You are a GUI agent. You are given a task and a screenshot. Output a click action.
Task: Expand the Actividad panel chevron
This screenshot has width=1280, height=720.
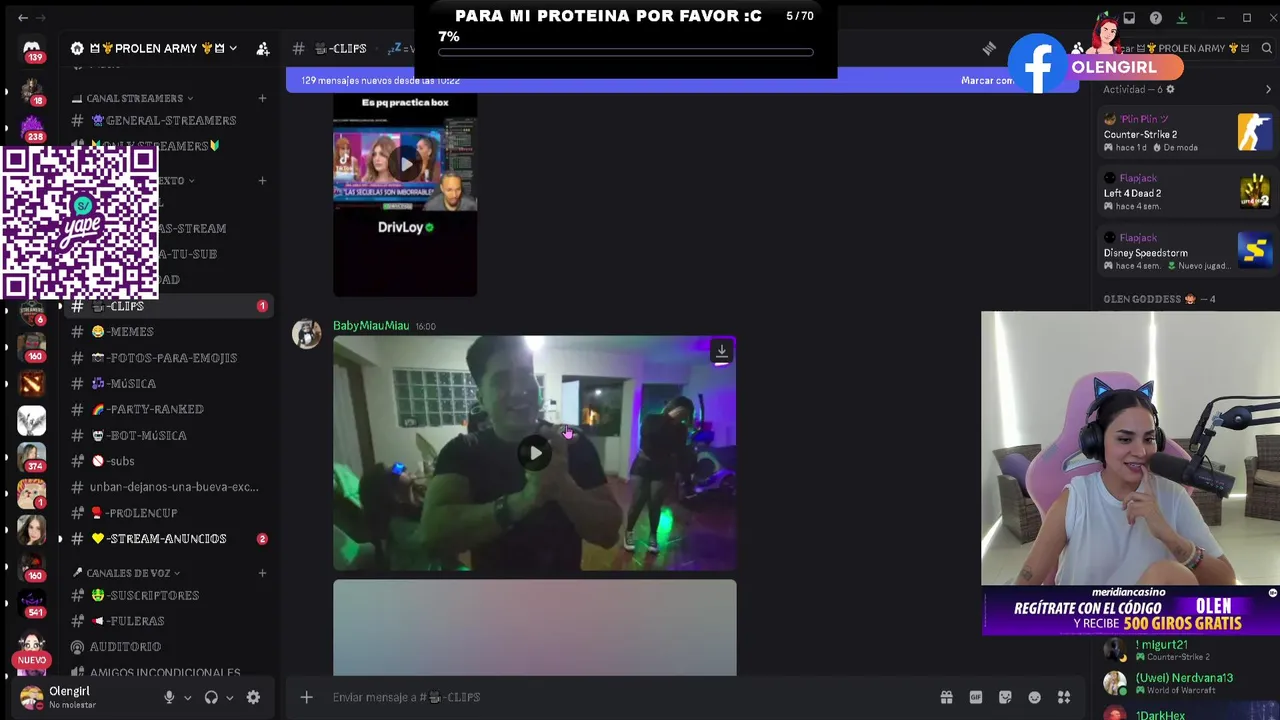[1268, 89]
